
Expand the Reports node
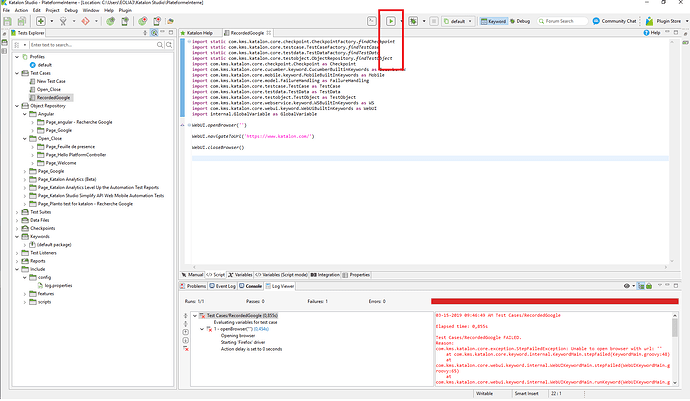tap(17, 261)
